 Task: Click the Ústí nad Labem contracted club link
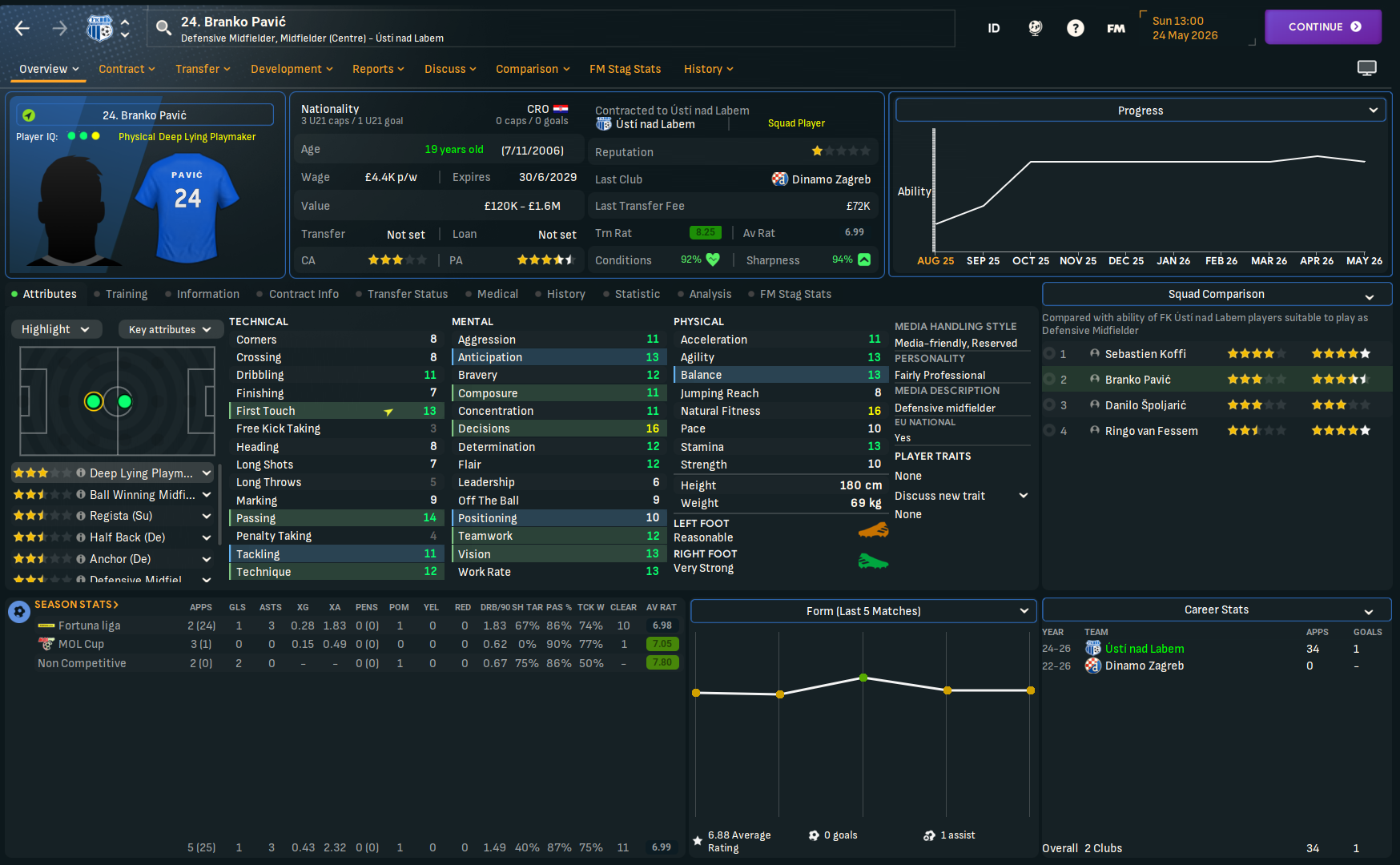(655, 124)
